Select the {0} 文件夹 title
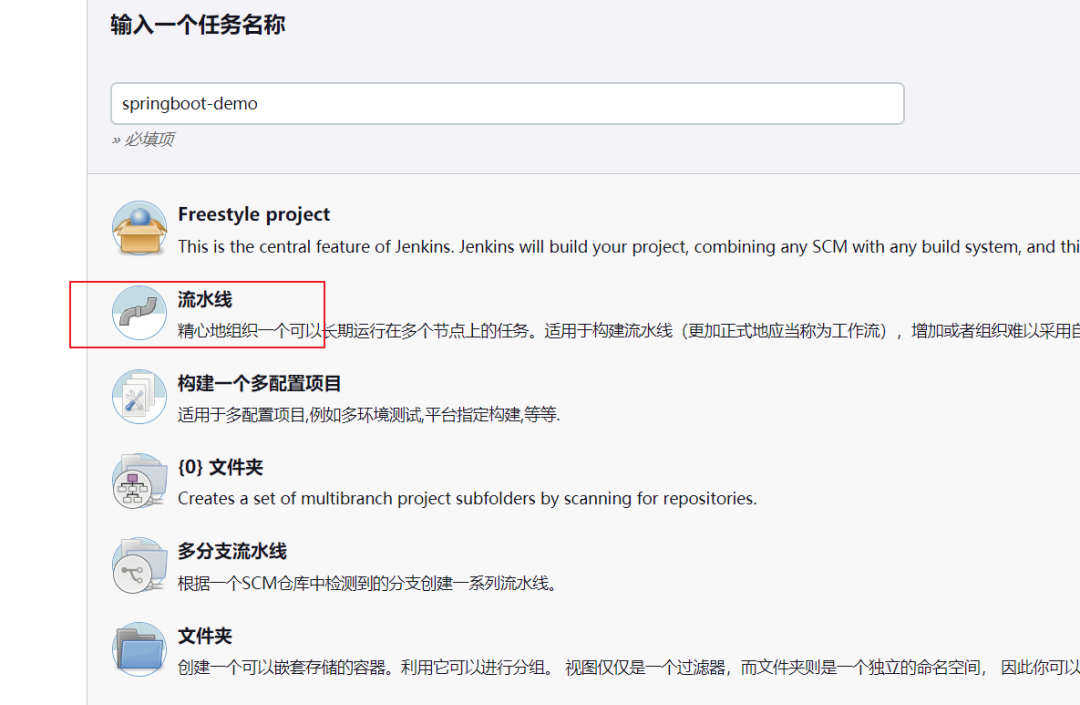Image resolution: width=1080 pixels, height=705 pixels. [x=220, y=467]
